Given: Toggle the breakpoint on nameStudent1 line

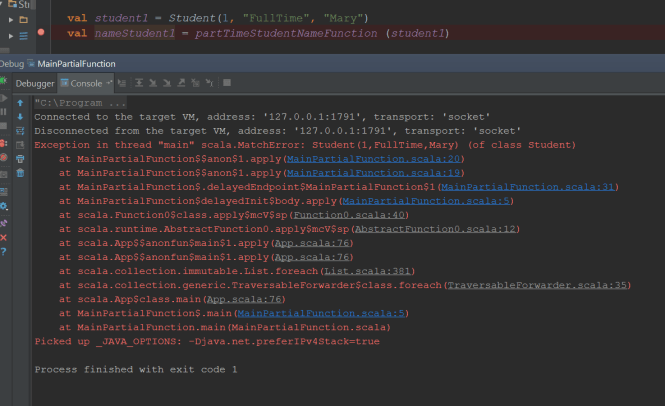Looking at the screenshot, I should pyautogui.click(x=41, y=32).
